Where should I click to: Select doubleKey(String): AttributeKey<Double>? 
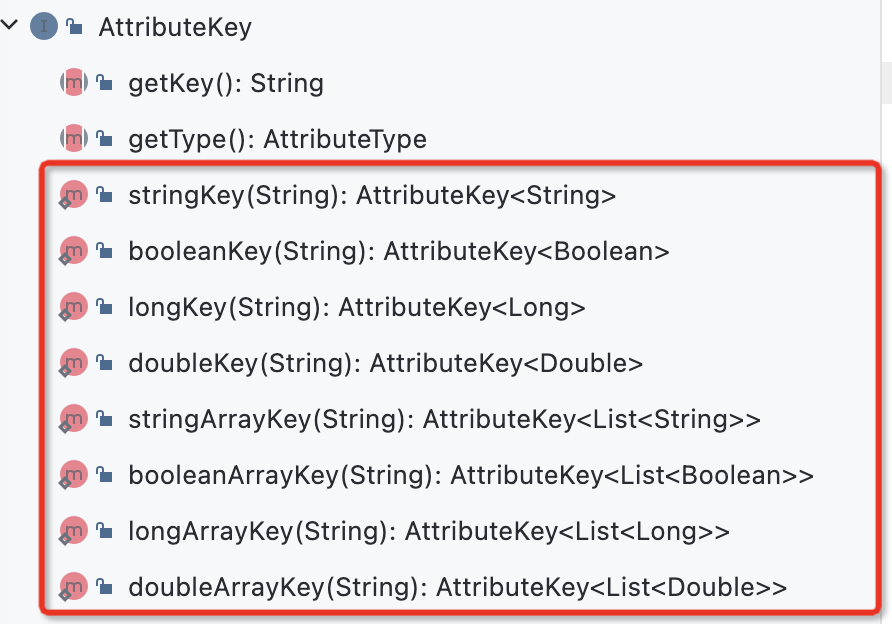(386, 363)
